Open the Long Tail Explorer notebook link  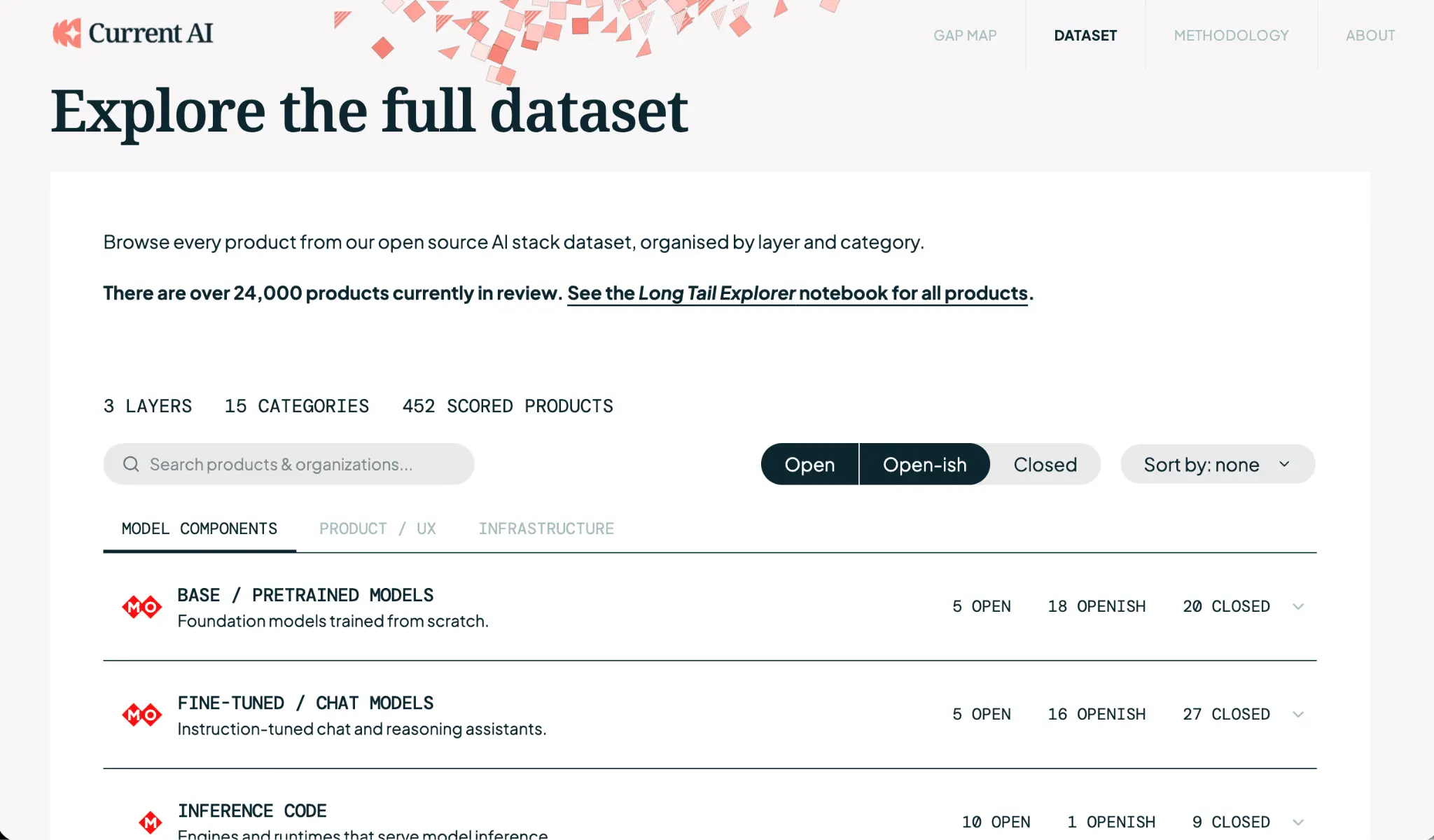click(x=798, y=293)
